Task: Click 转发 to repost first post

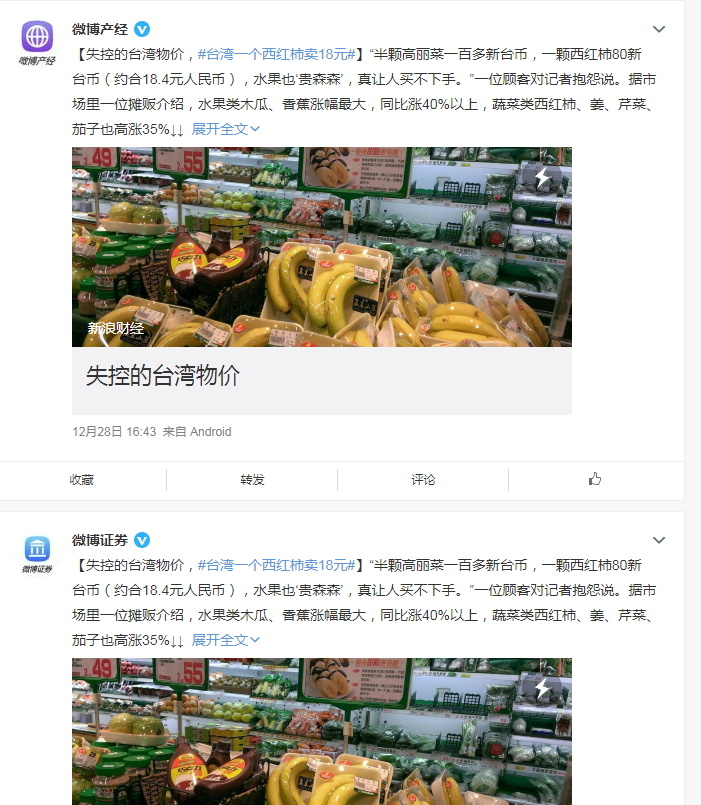Action: click(252, 480)
